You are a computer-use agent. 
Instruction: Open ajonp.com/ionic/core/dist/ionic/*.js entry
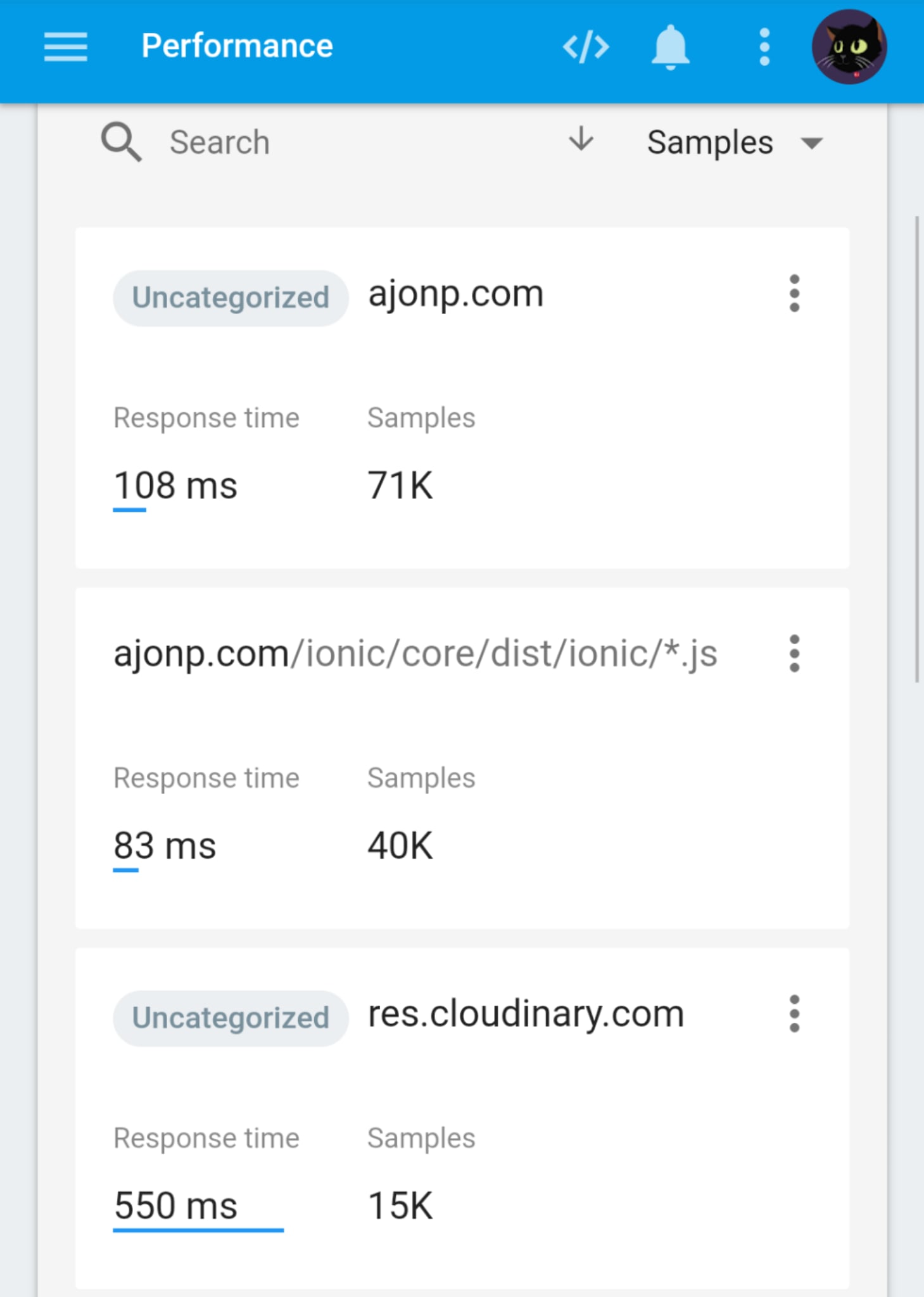(x=415, y=654)
